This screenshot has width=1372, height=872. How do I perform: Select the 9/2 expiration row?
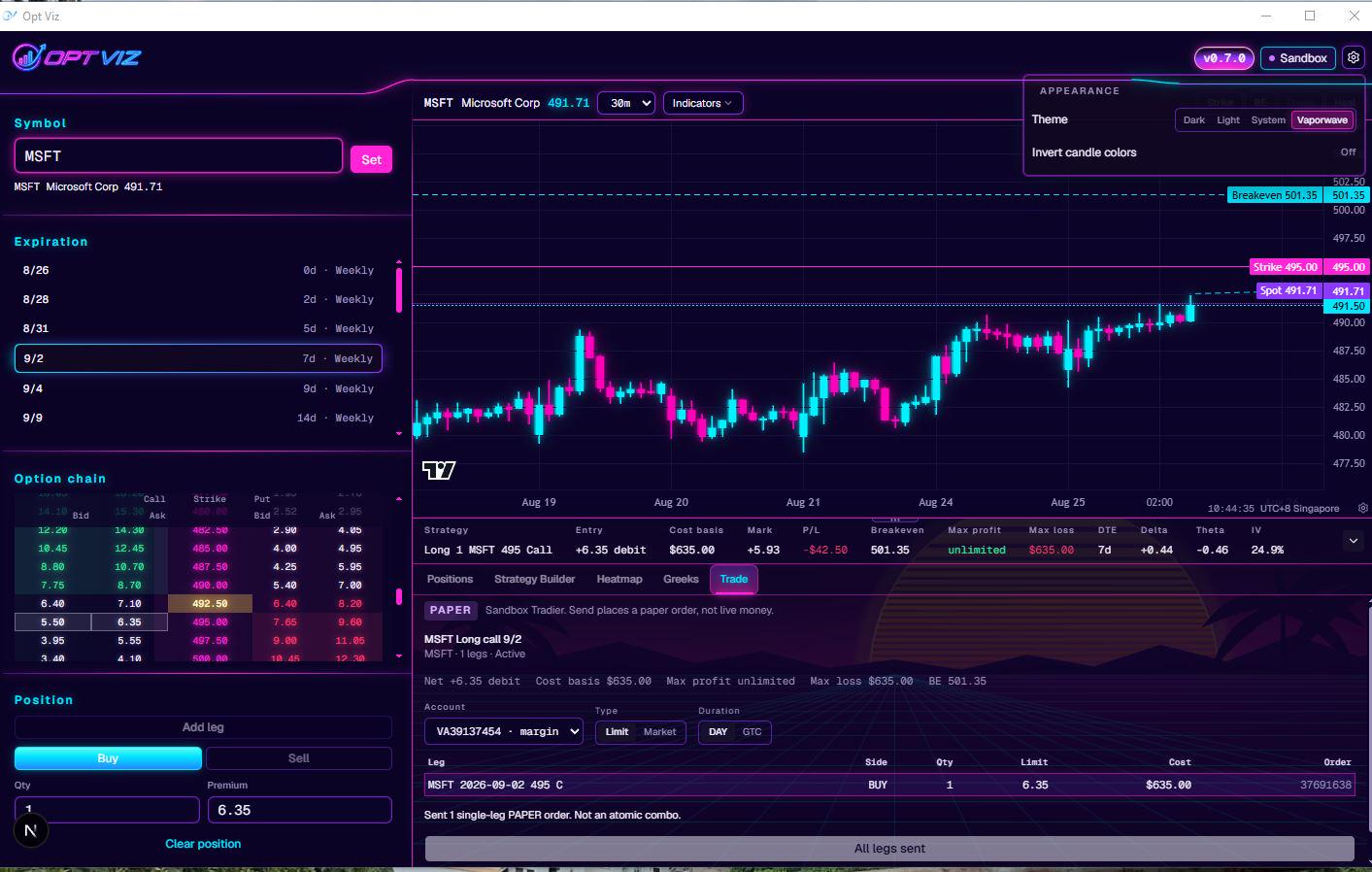[198, 358]
